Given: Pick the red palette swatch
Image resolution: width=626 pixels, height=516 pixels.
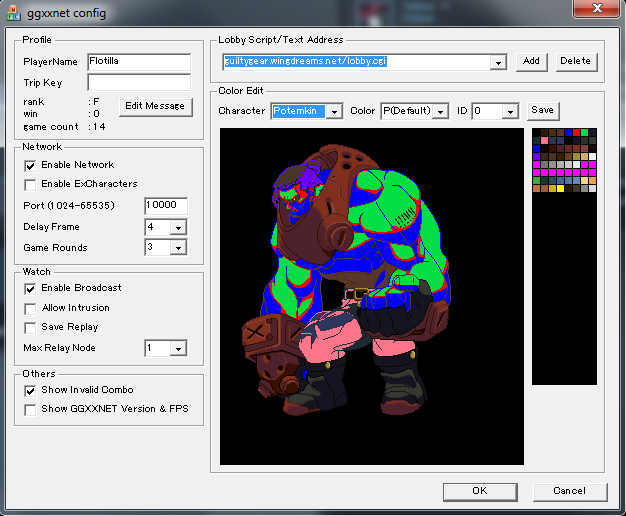Looking at the screenshot, I should (576, 133).
